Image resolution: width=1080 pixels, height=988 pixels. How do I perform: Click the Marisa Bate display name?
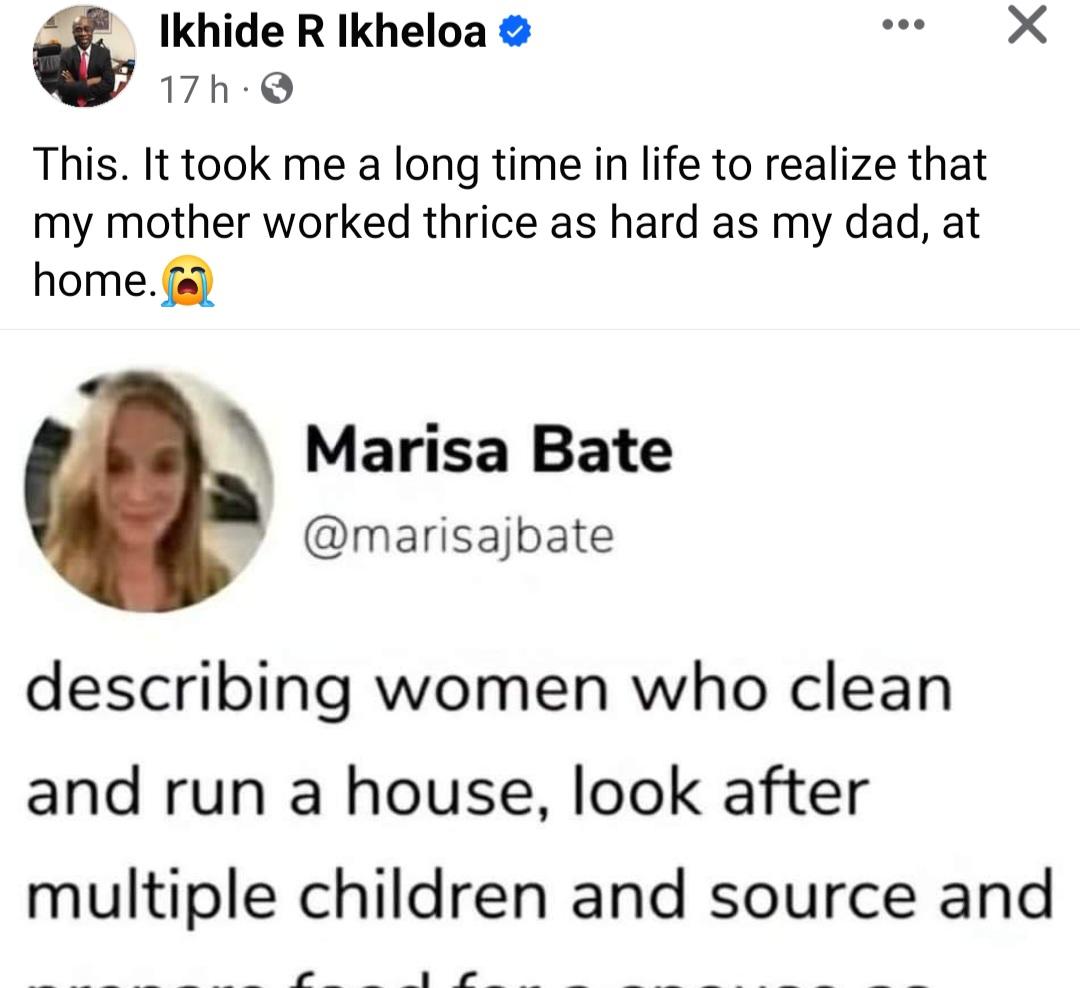click(488, 450)
